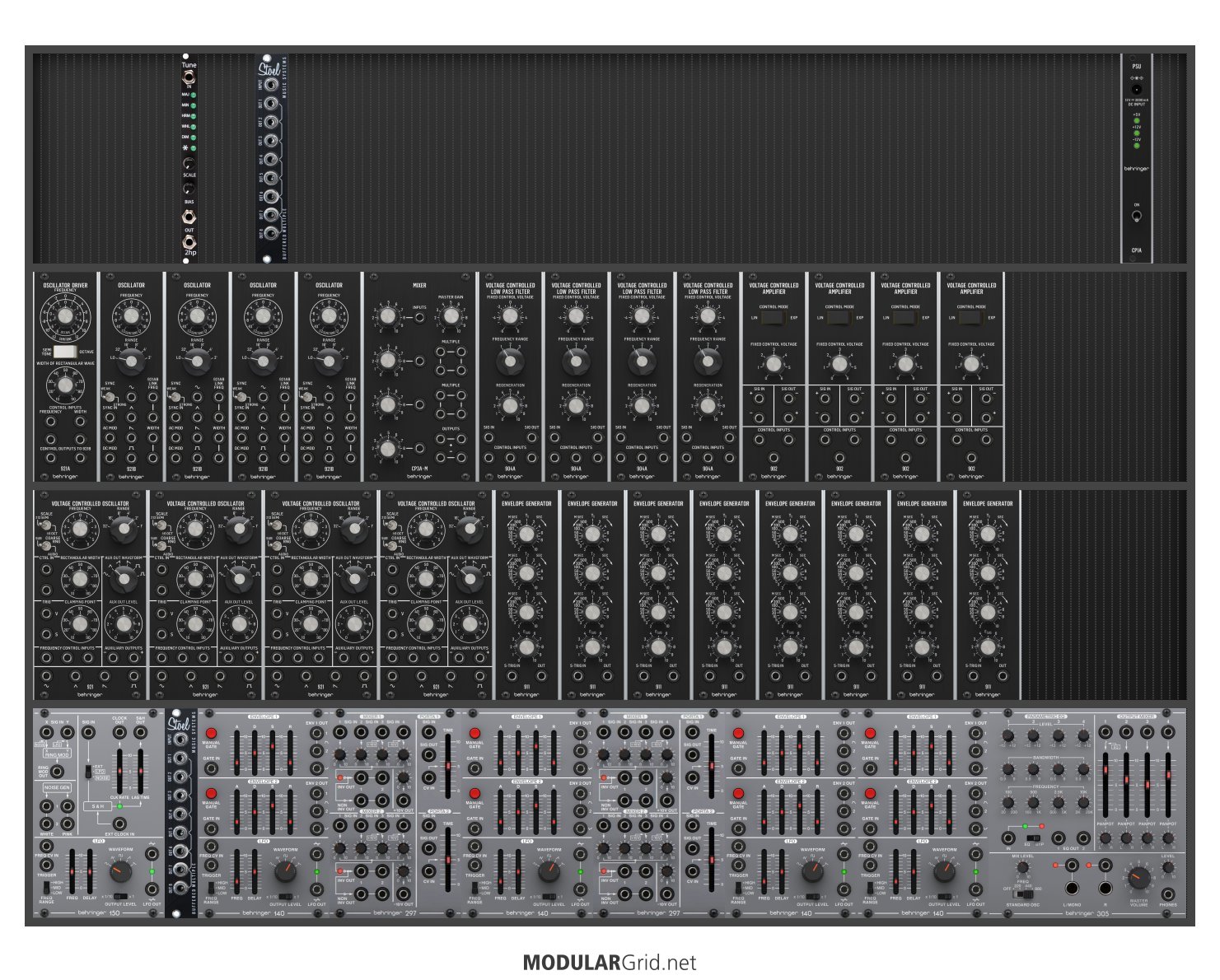Click first parametric EQ LEVEL knob on 305
The height and width of the screenshot is (980, 1220).
1008,735
